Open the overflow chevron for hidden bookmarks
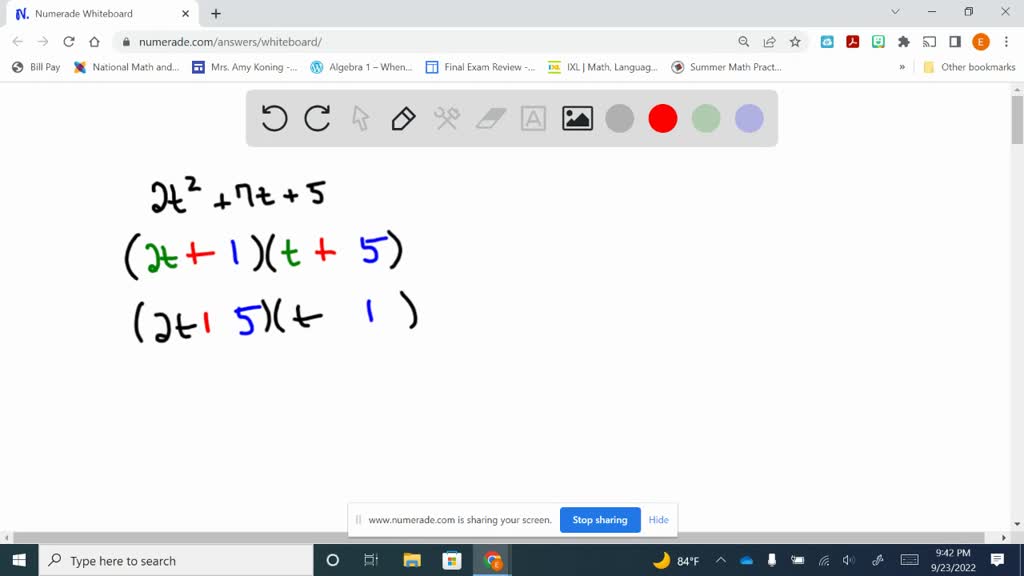 (x=901, y=67)
